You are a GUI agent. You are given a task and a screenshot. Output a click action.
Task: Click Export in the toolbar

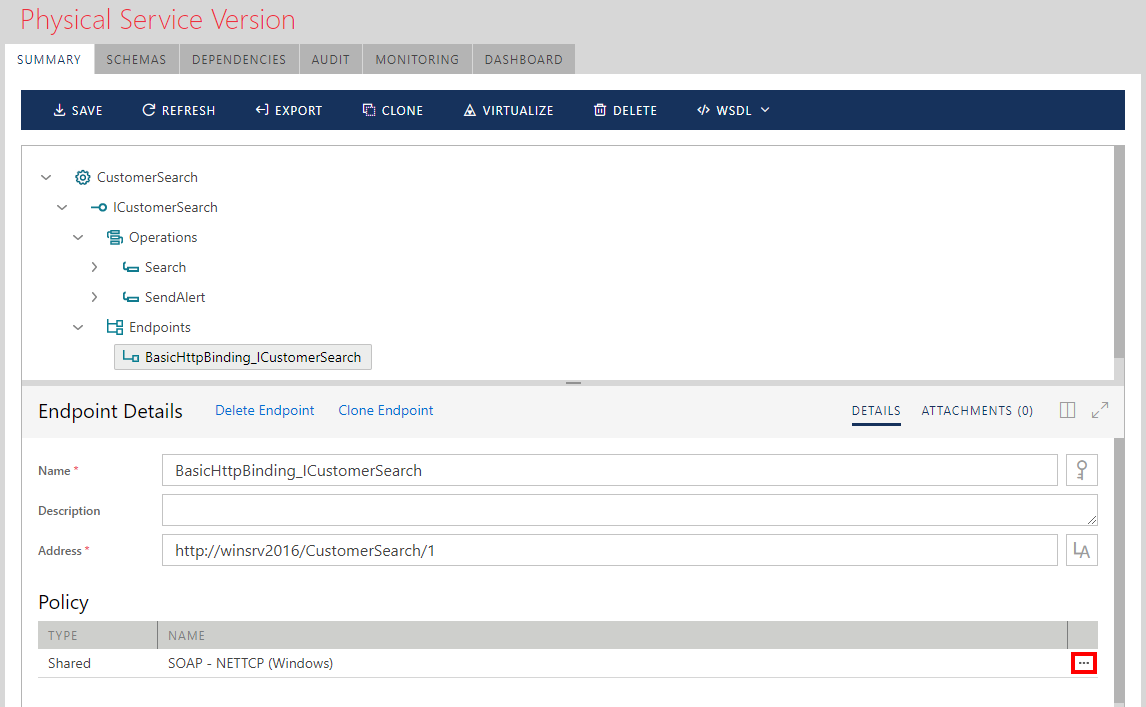(289, 110)
